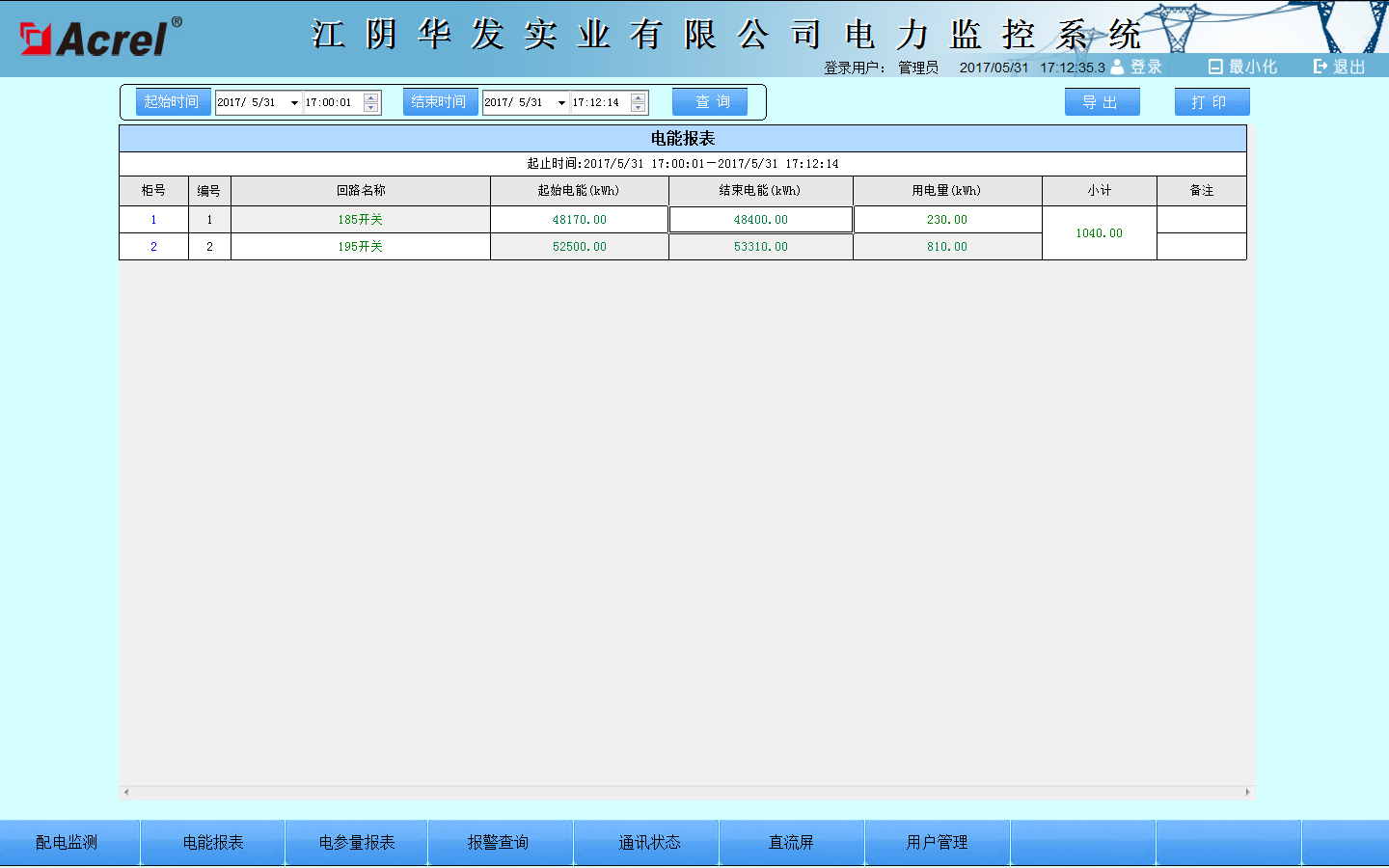Switch to 配电监测 tab

69,842
